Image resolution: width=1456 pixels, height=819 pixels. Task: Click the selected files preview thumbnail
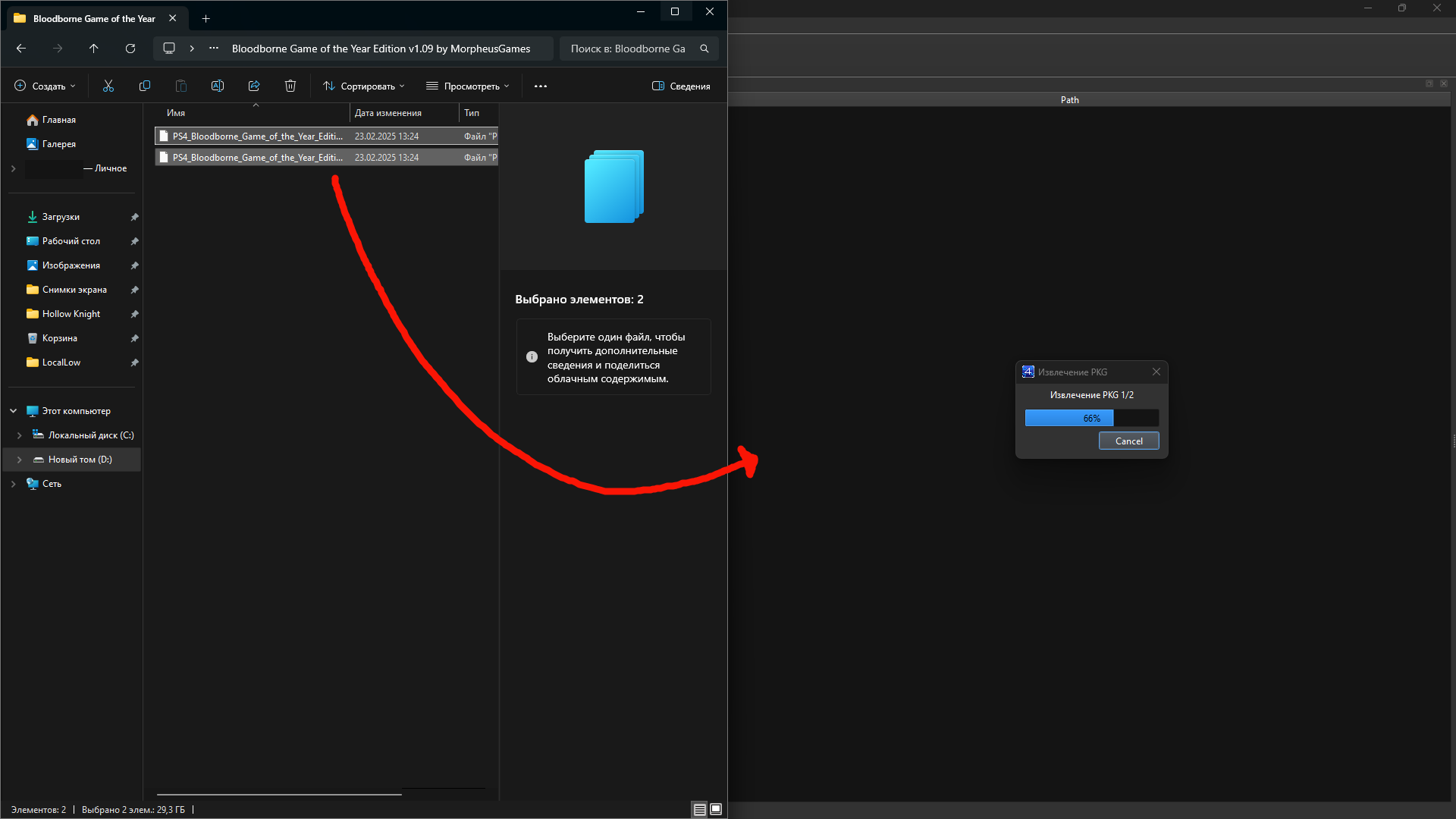click(613, 187)
